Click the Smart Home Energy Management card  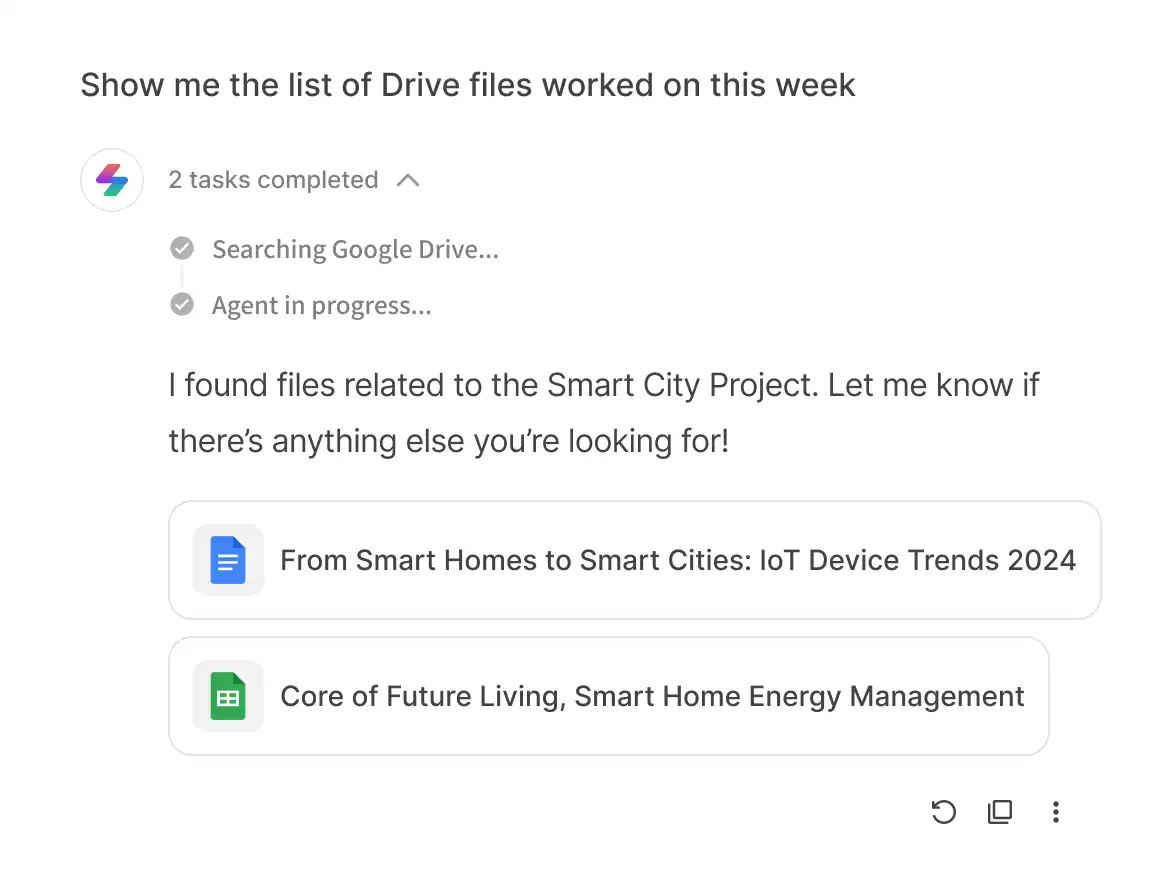[x=609, y=696]
